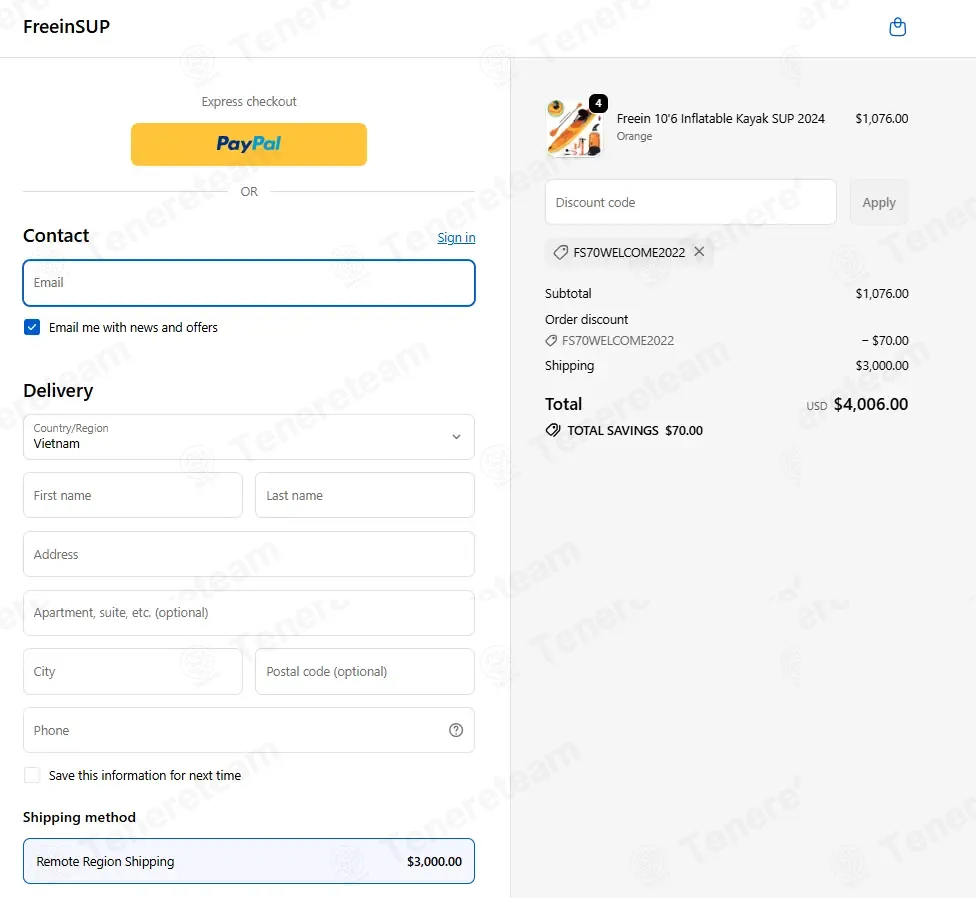Click the Discount code input field

[690, 202]
